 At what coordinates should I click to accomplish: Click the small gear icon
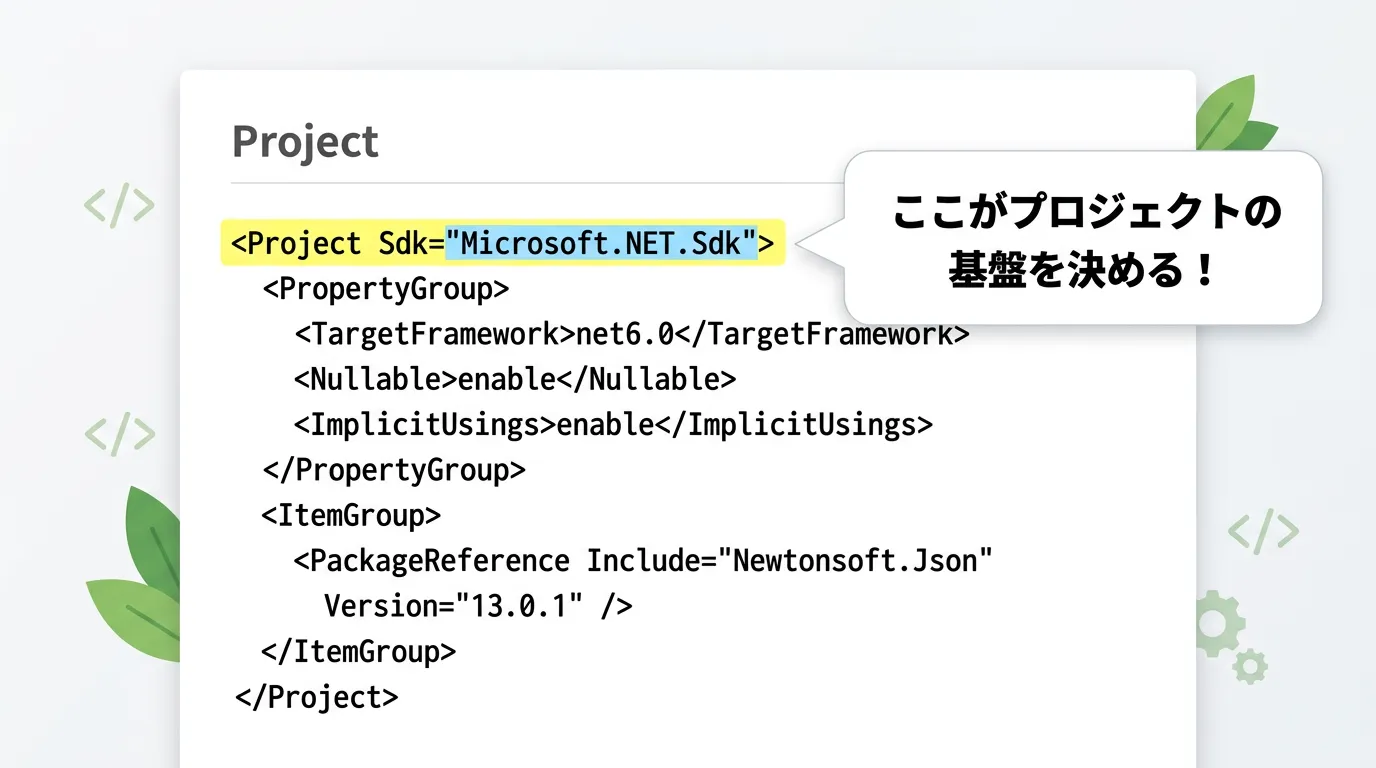tap(1250, 666)
